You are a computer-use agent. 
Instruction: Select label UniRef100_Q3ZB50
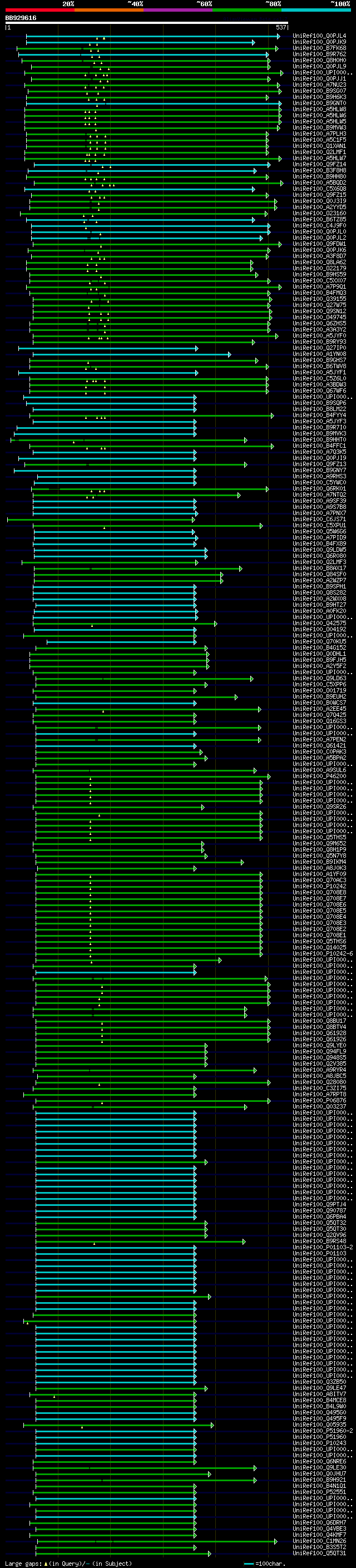click(x=319, y=1382)
